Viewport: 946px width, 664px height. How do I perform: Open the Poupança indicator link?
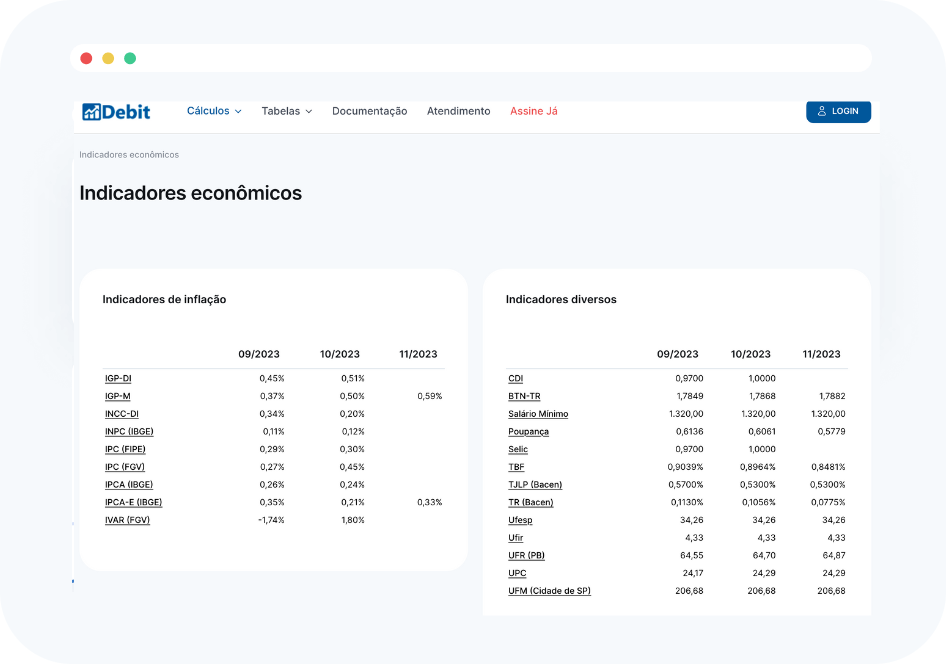[528, 432]
